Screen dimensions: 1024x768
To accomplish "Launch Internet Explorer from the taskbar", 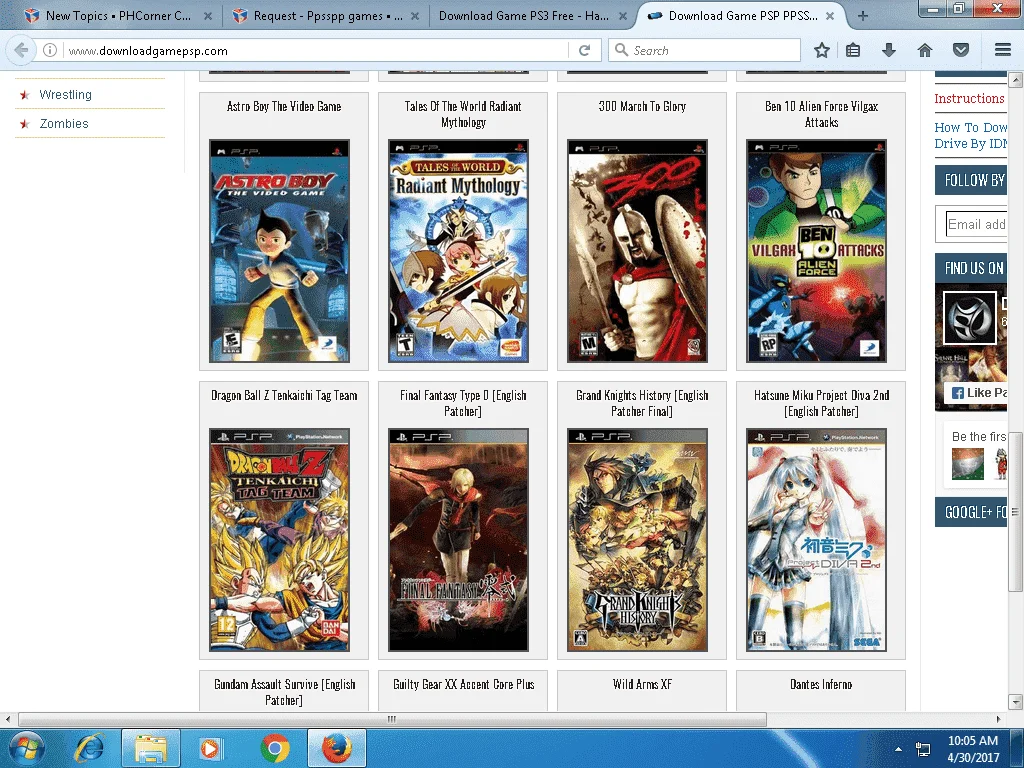I will point(89,748).
